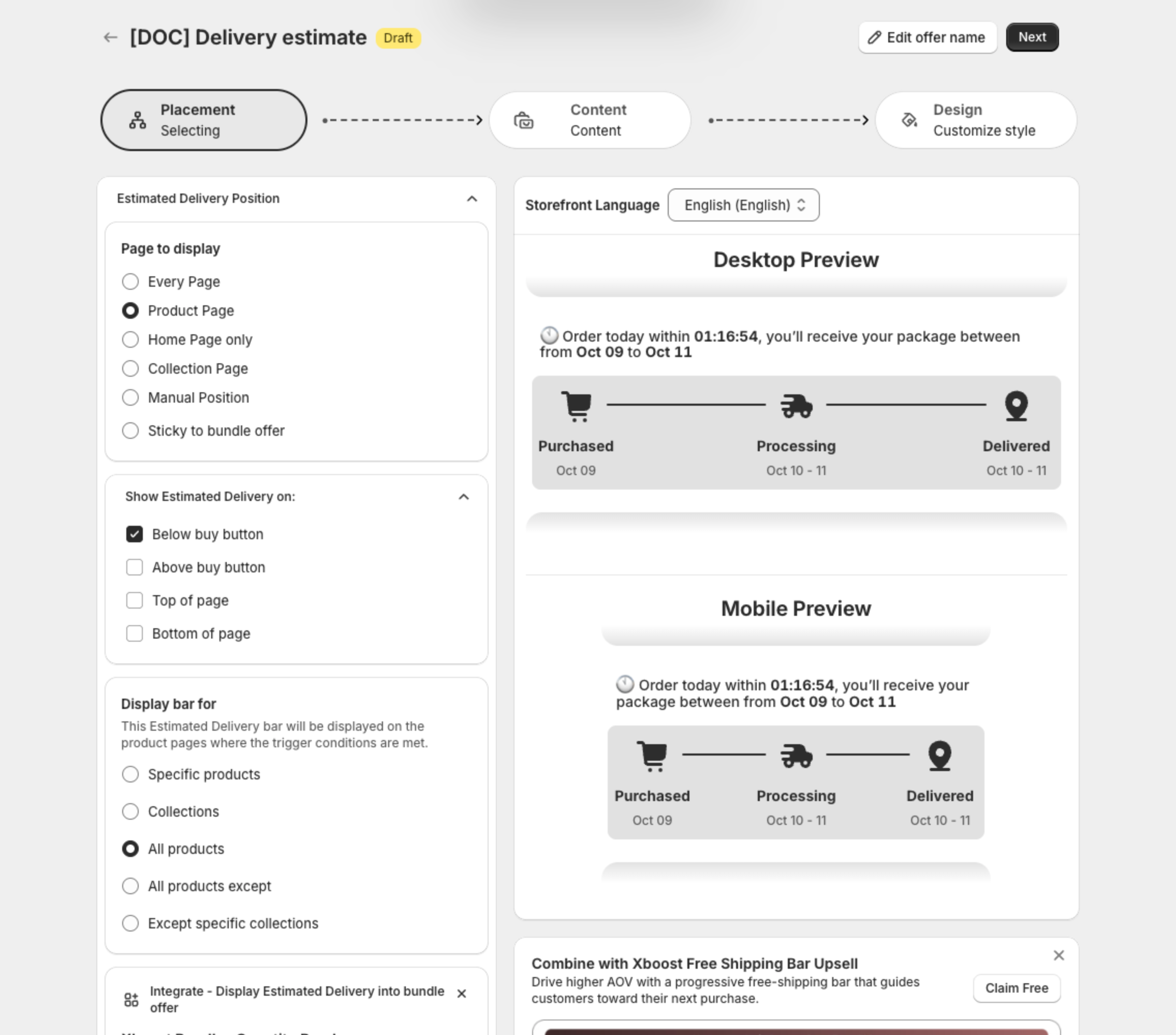Screen dimensions: 1176x1035
Task: Click the Design step paint bucket icon
Action: (909, 120)
